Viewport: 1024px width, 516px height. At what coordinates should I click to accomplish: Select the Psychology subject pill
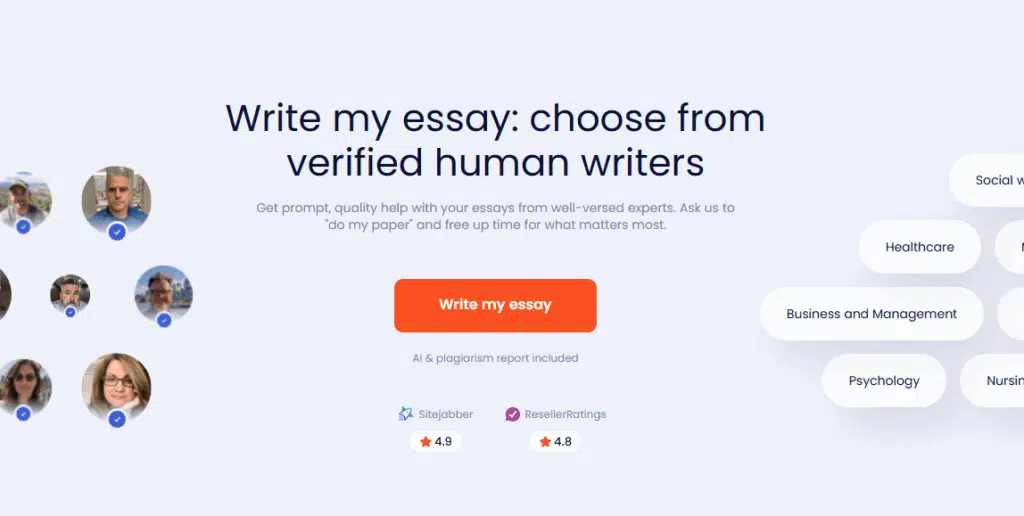tap(884, 381)
